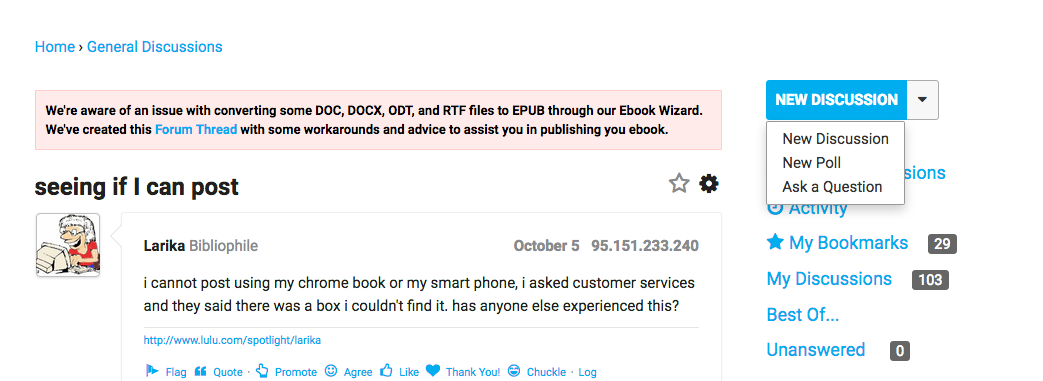Viewport: 1043px width, 381px height.
Task: Open the Unanswered discussions link
Action: point(816,350)
